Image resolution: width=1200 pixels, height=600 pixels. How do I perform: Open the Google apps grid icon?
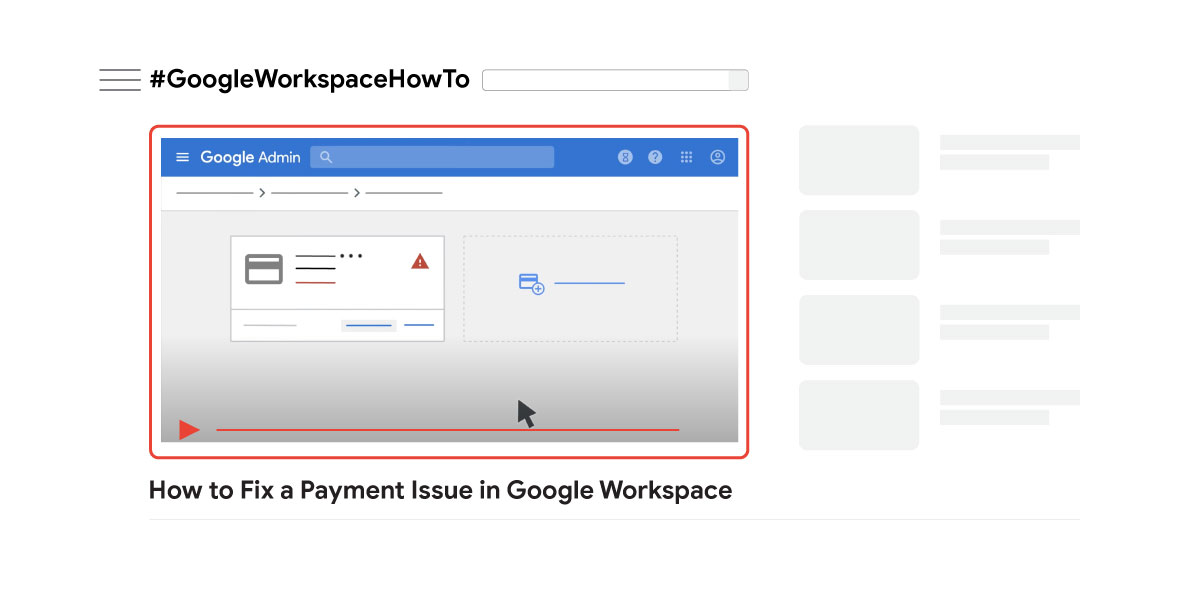click(x=686, y=157)
